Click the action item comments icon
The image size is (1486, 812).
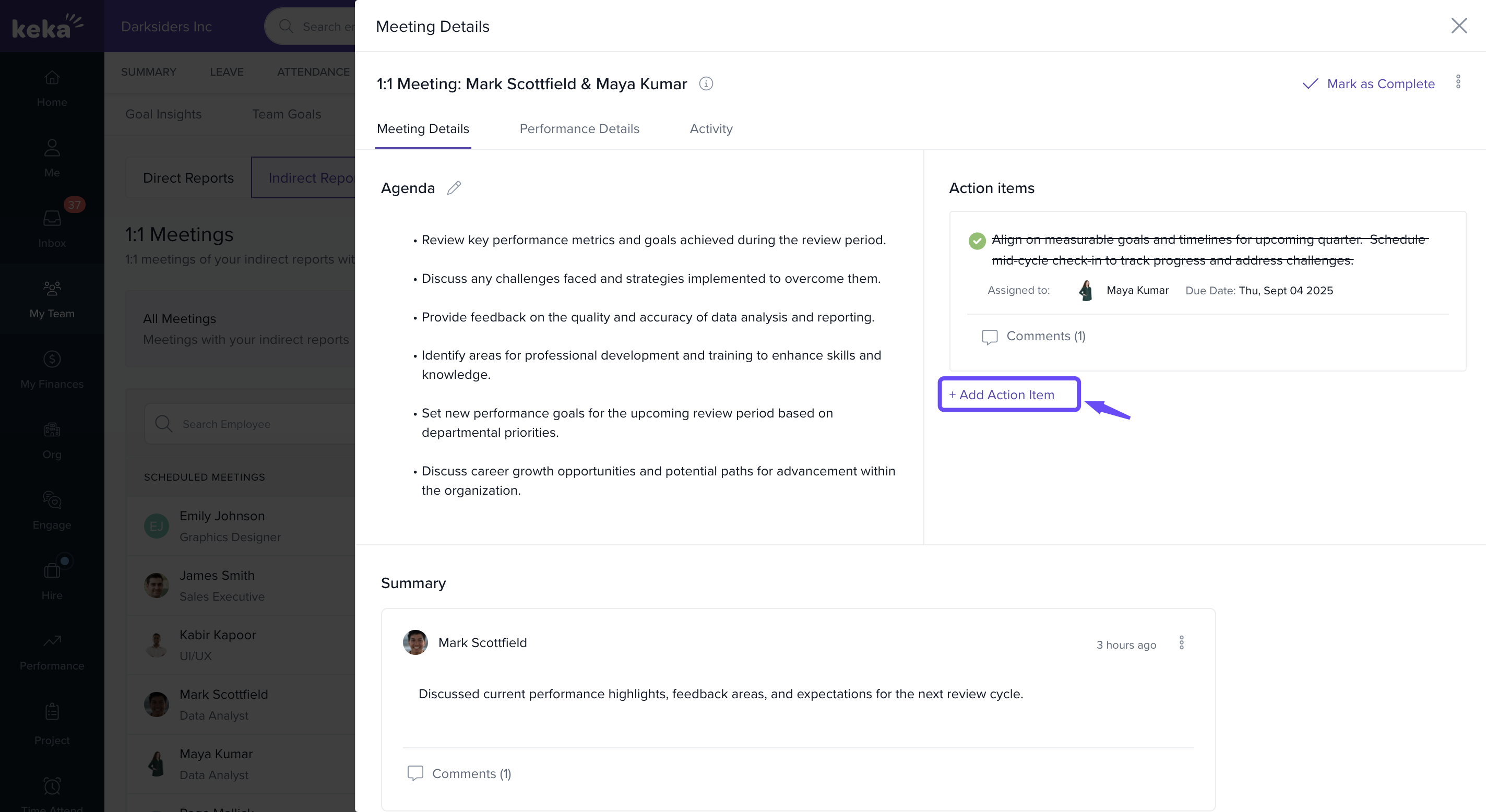989,337
